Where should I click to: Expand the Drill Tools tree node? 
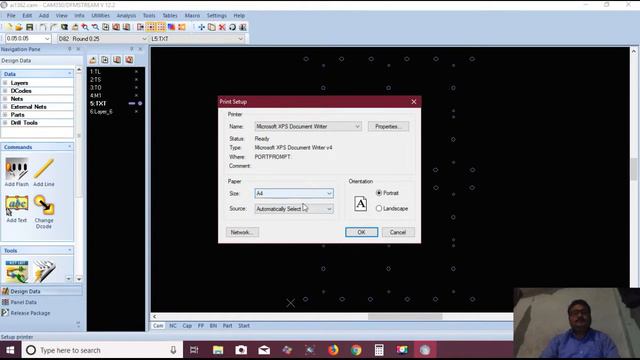(5, 122)
